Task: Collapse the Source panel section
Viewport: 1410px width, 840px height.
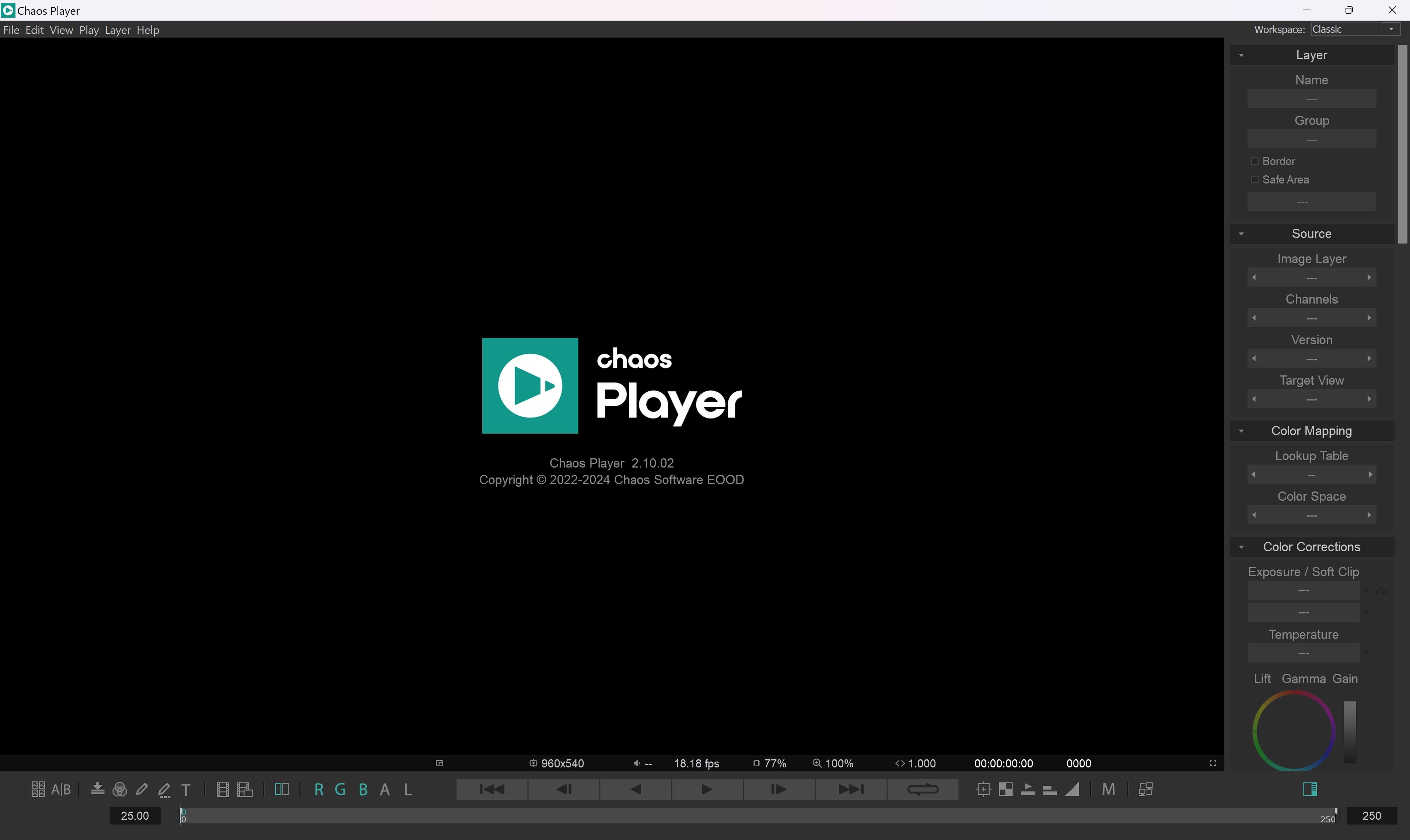Action: [1241, 234]
